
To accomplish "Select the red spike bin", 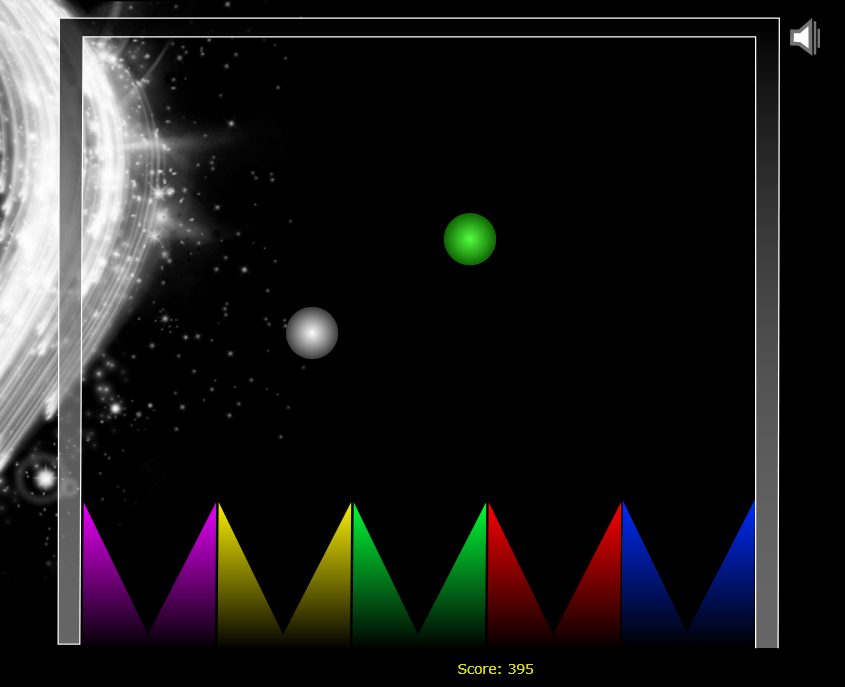I will click(553, 574).
